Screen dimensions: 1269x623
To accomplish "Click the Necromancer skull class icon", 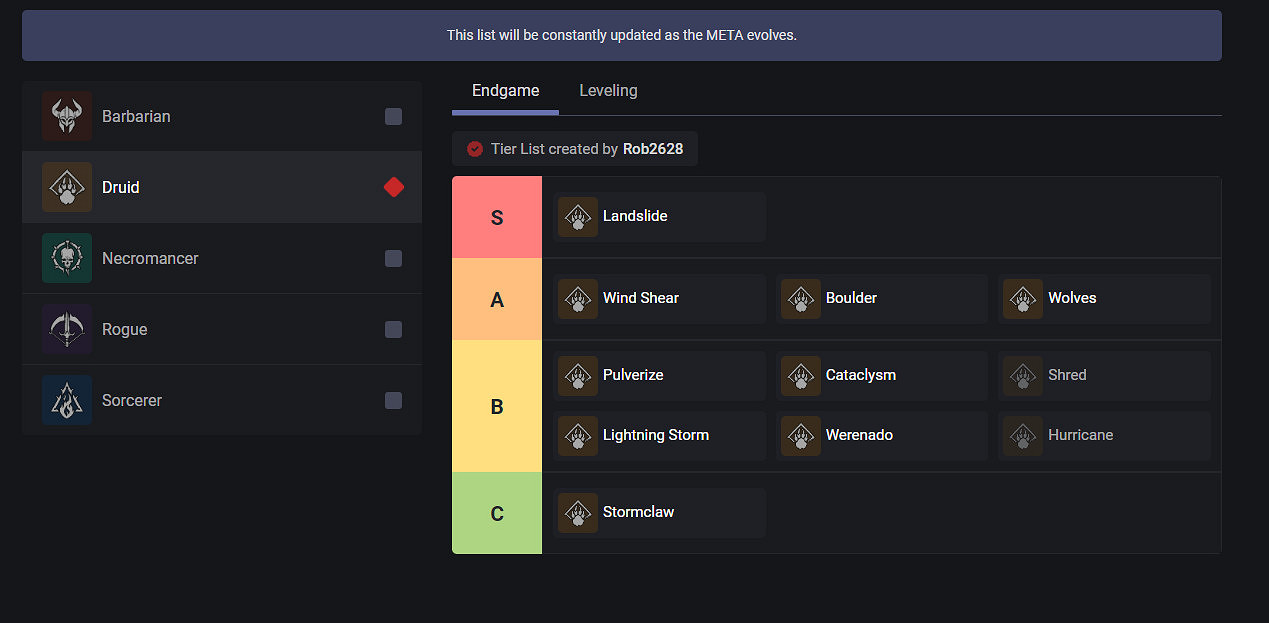I will [67, 258].
